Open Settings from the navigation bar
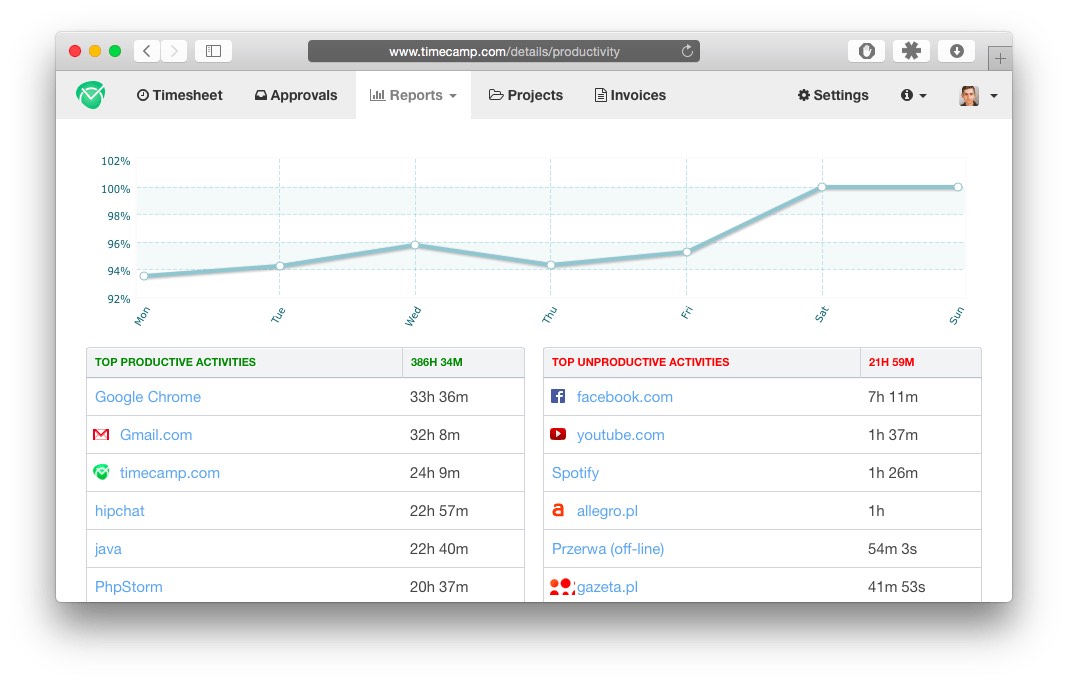The height and width of the screenshot is (682, 1068). tap(833, 95)
